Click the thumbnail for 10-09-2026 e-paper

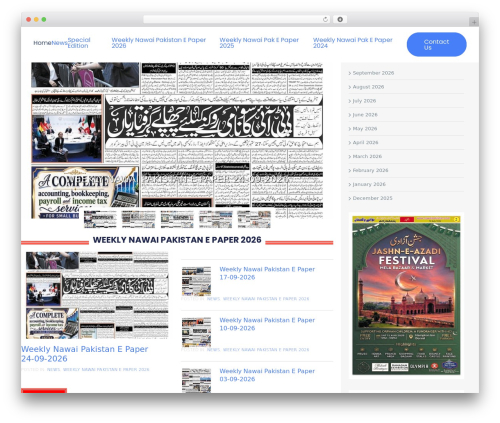click(196, 332)
